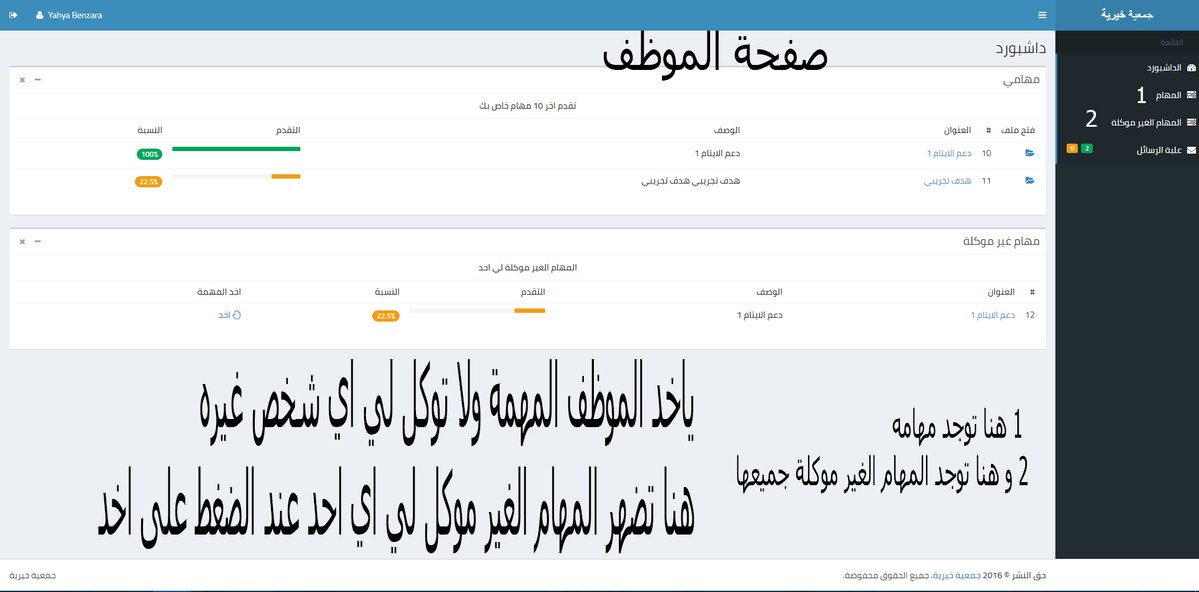This screenshot has height=592, width=1199.
Task: Click the description هدف تجريبي هدف تجريبي
Action: (690, 181)
